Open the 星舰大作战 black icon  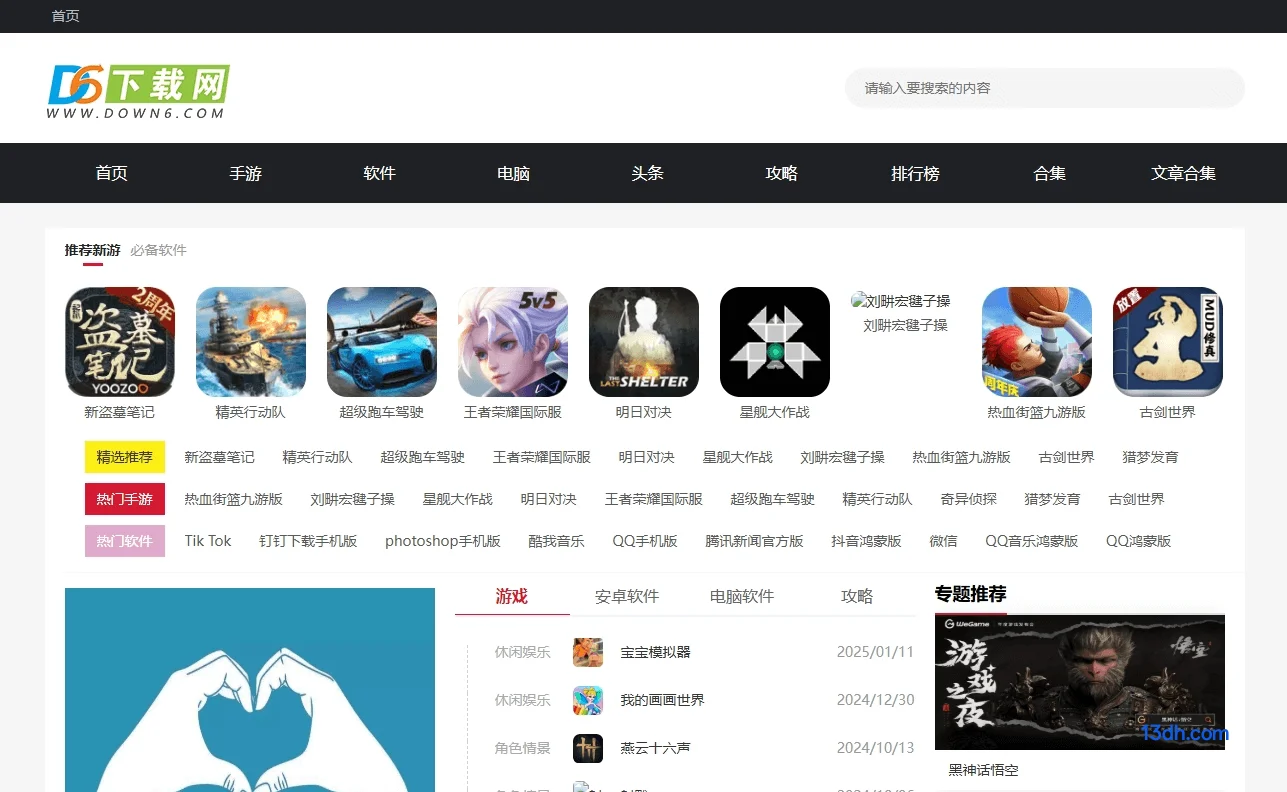point(775,342)
